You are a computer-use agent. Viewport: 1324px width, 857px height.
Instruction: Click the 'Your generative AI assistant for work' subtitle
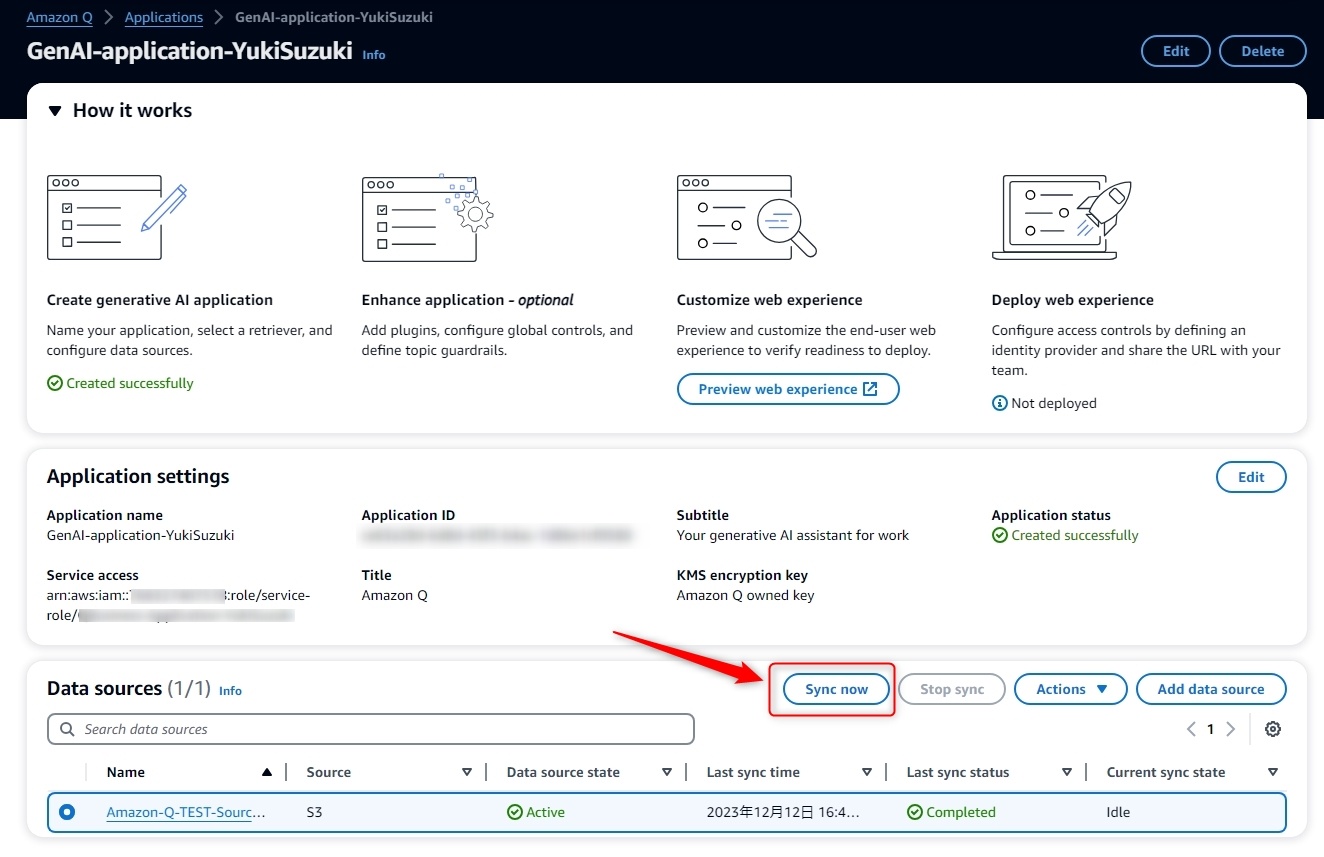point(793,535)
